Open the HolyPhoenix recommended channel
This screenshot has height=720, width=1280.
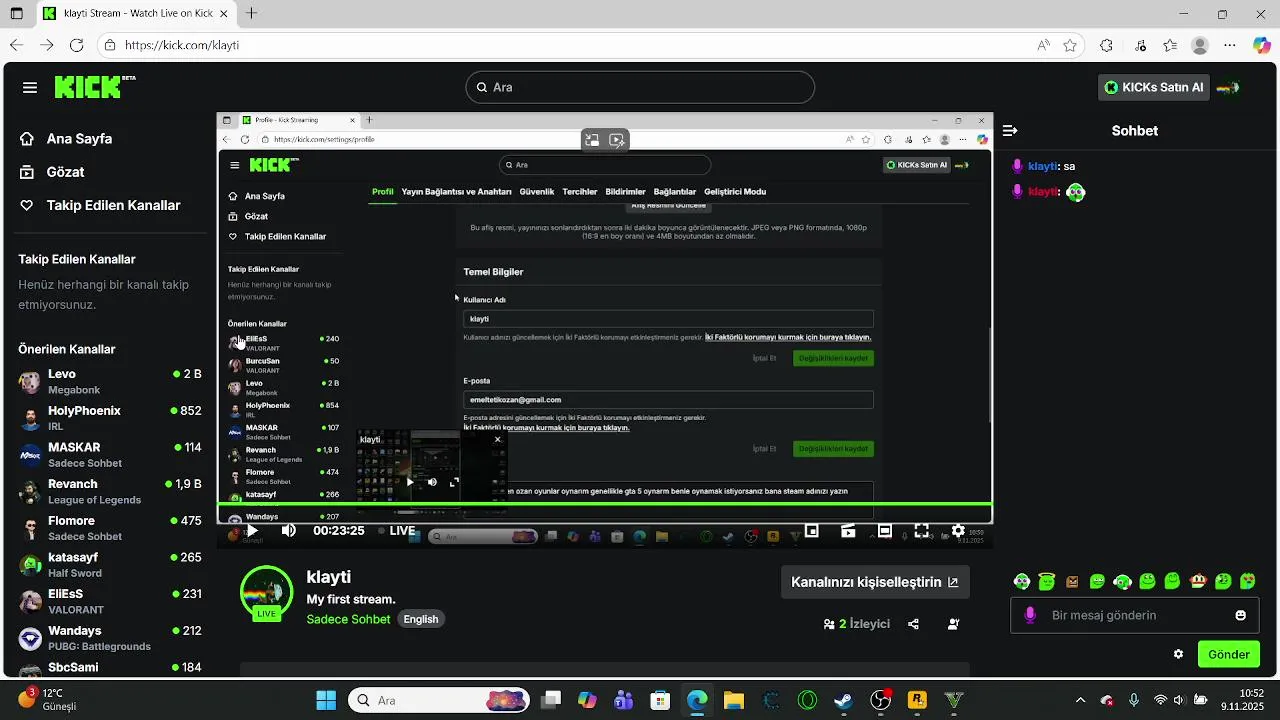click(x=110, y=418)
